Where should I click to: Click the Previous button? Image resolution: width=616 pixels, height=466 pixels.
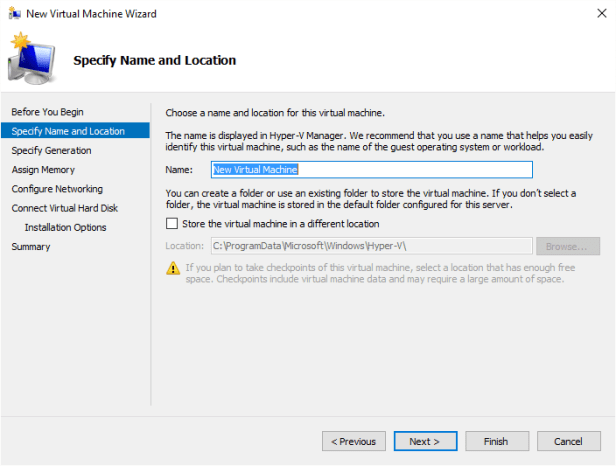(353, 441)
